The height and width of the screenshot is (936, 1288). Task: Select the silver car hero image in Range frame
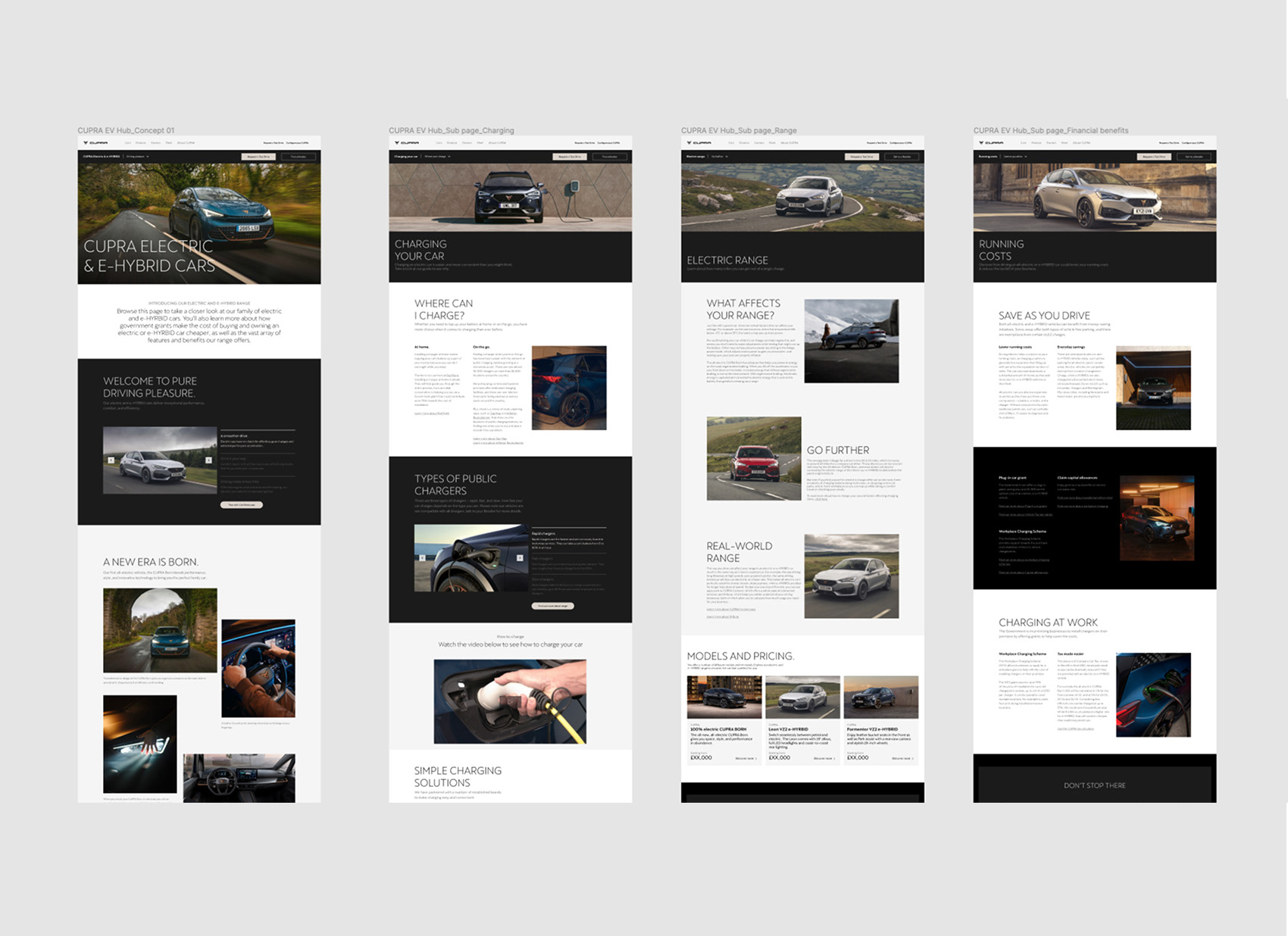point(803,198)
